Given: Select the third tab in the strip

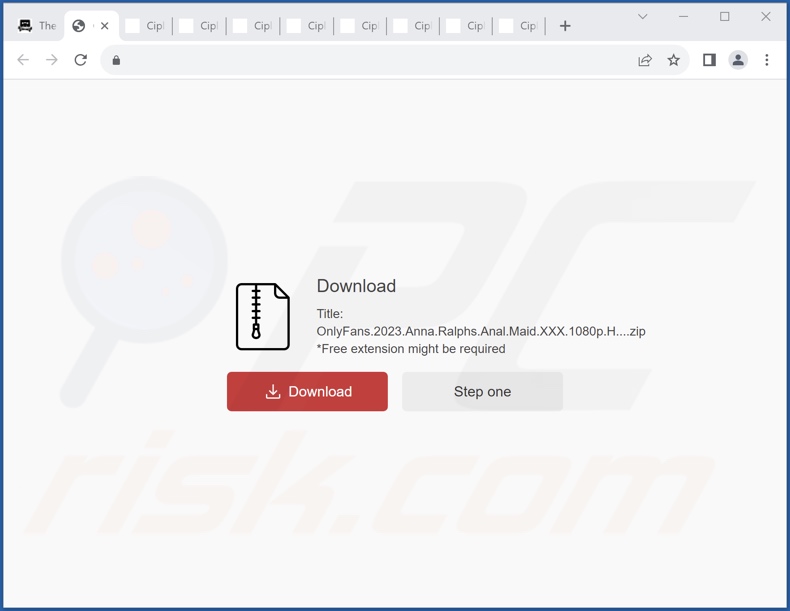Looking at the screenshot, I should point(144,26).
